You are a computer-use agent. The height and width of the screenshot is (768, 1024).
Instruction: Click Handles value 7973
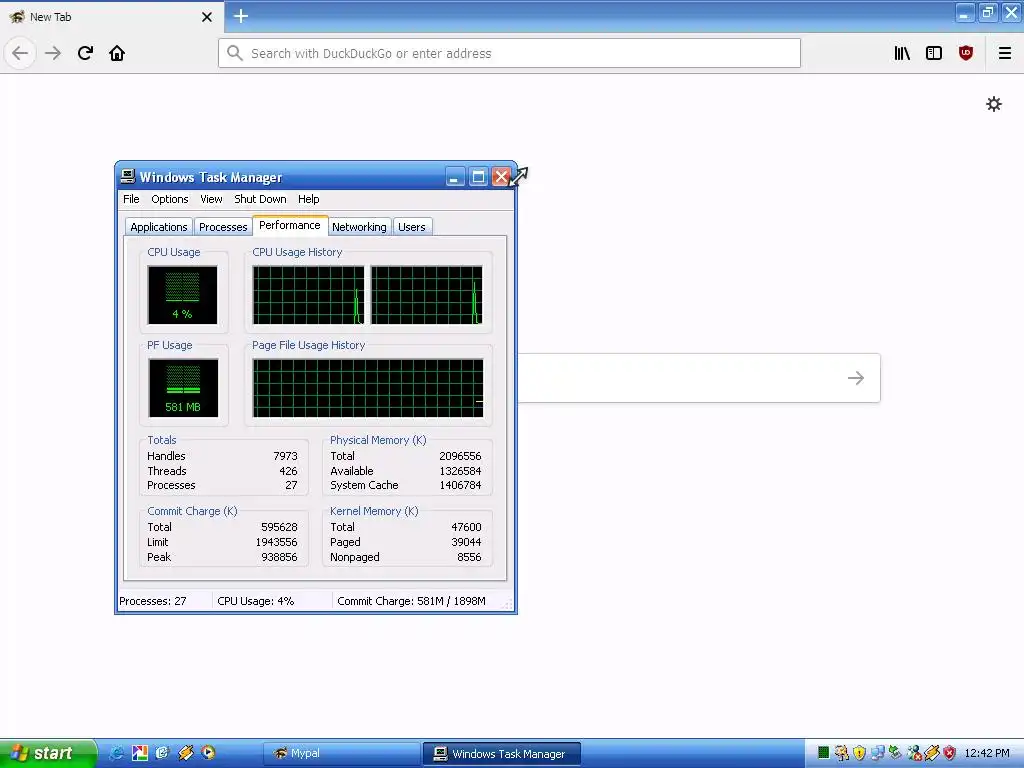tap(285, 456)
